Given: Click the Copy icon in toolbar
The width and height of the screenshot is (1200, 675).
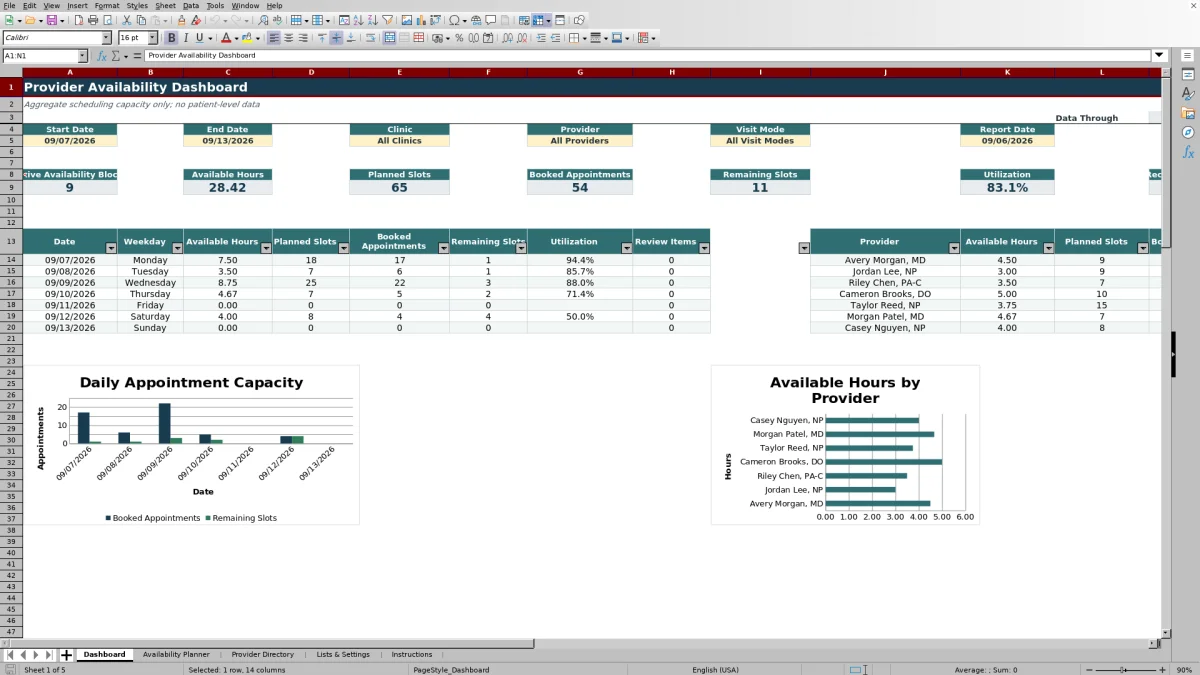Looking at the screenshot, I should [x=141, y=20].
